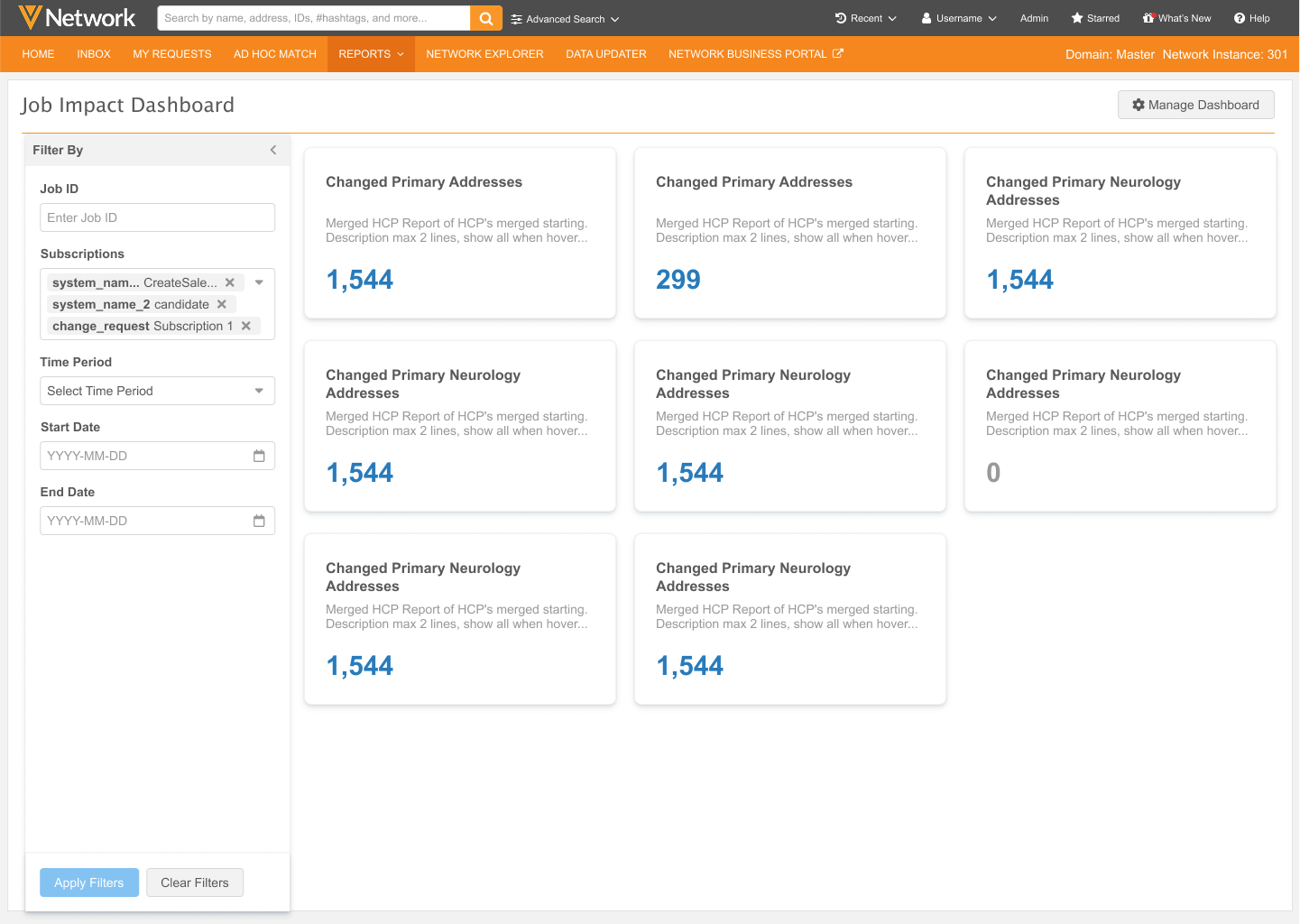The image size is (1300, 924).
Task: Open the INBOX tab
Action: 94,54
